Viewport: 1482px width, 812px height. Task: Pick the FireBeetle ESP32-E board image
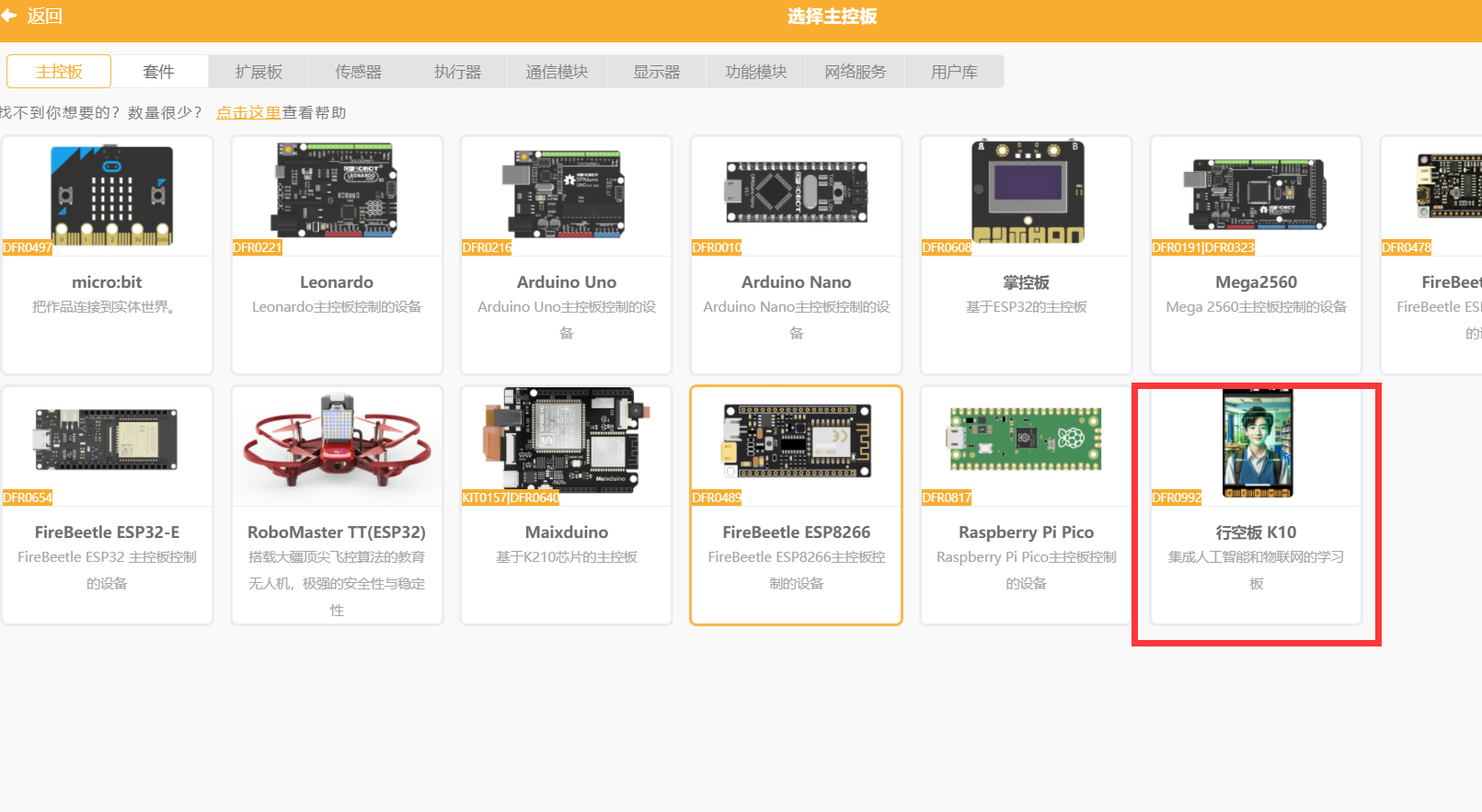click(106, 440)
